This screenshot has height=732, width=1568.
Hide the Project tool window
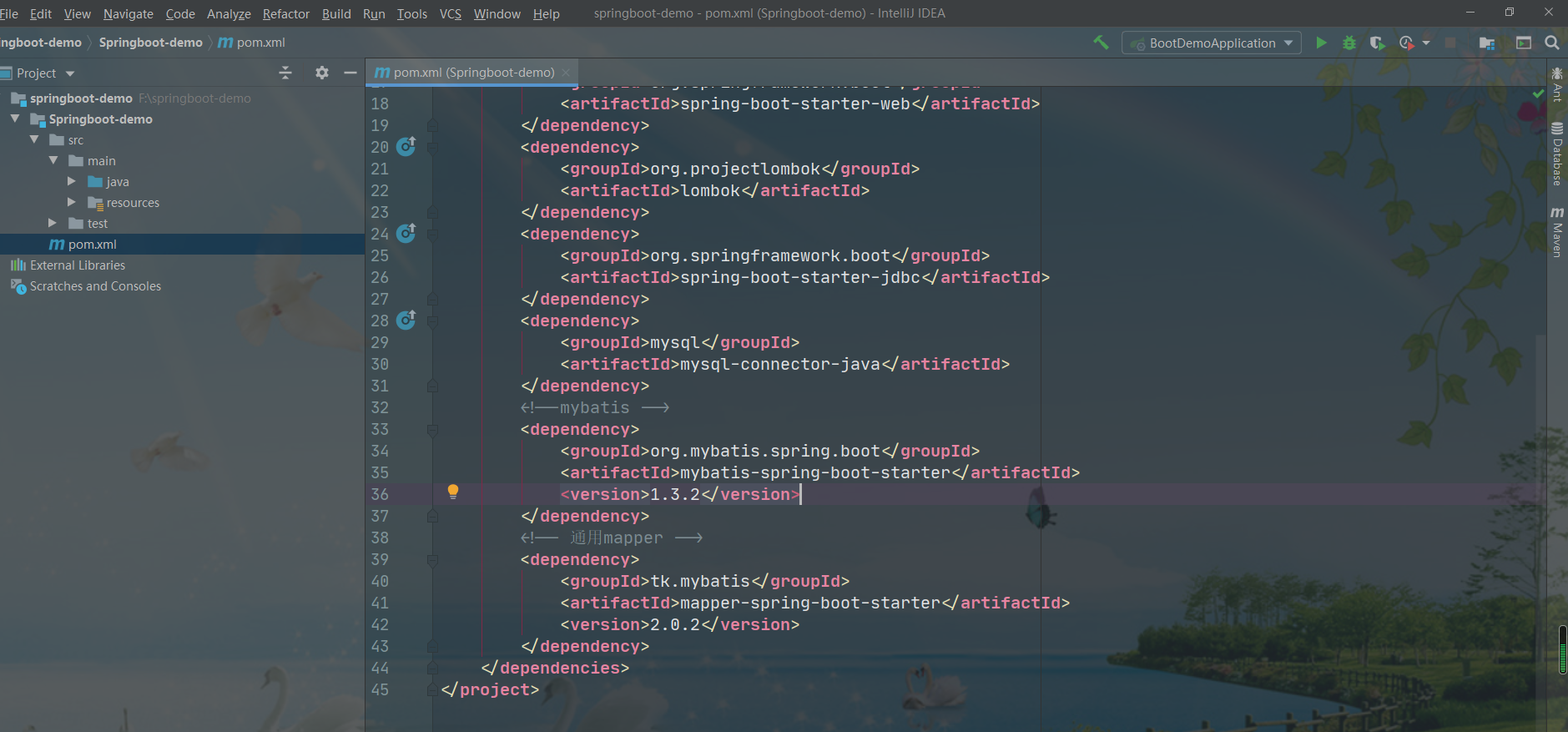coord(350,73)
